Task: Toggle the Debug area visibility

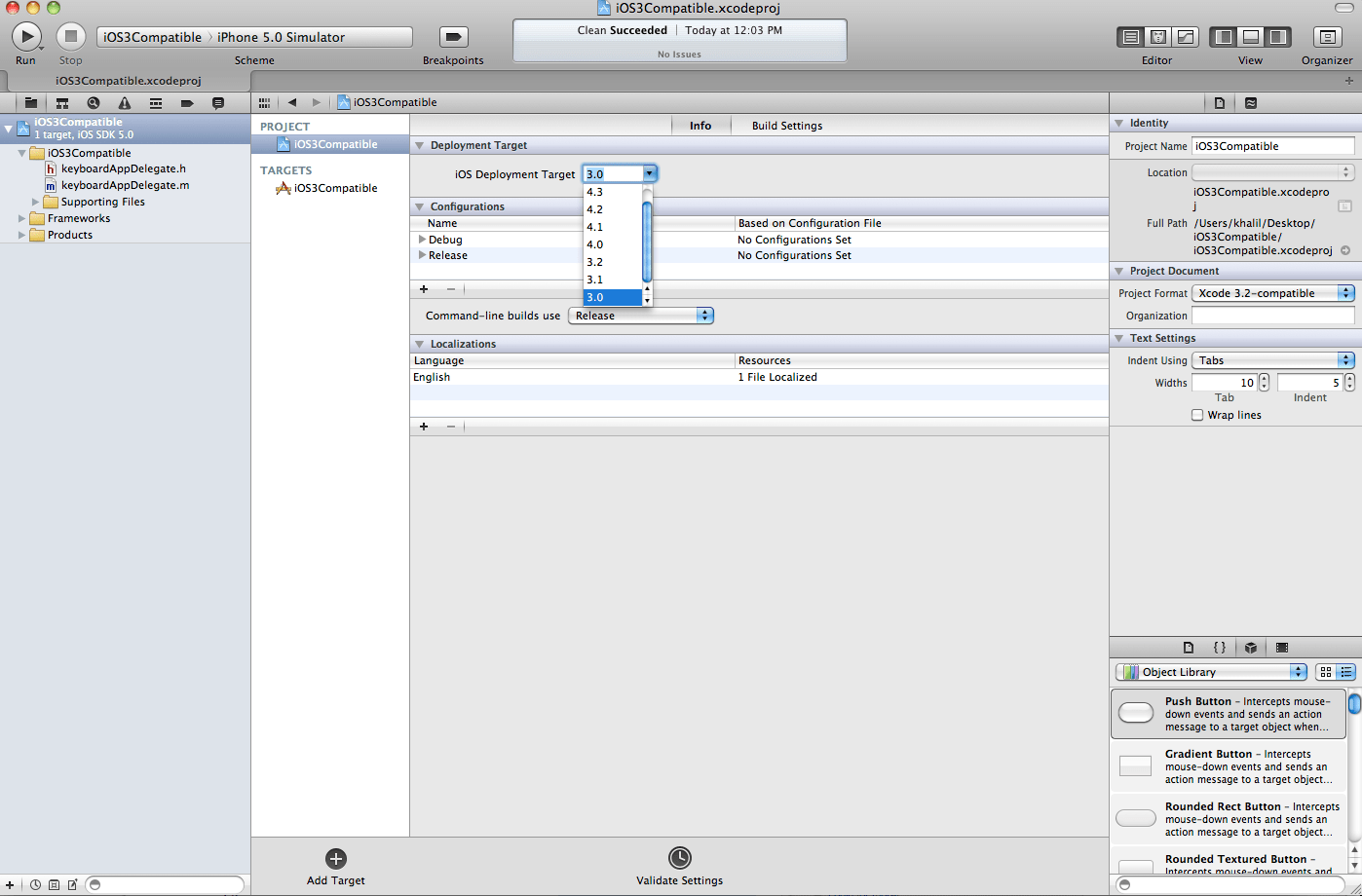Action: 1251,37
